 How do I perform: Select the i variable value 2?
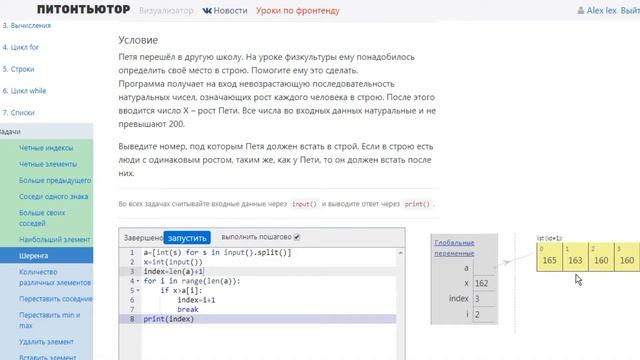(x=477, y=315)
